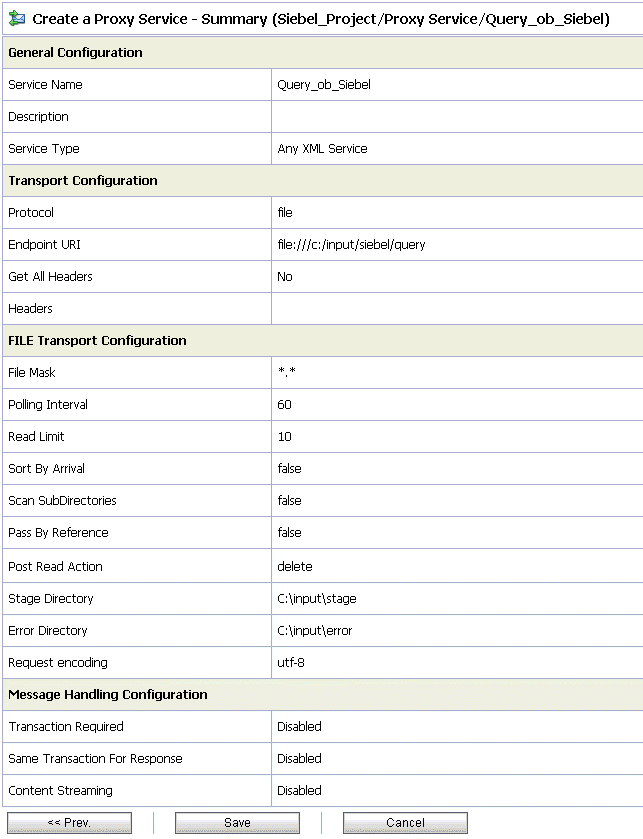Click the << Prev. button
The image size is (643, 839).
pyautogui.click(x=70, y=822)
